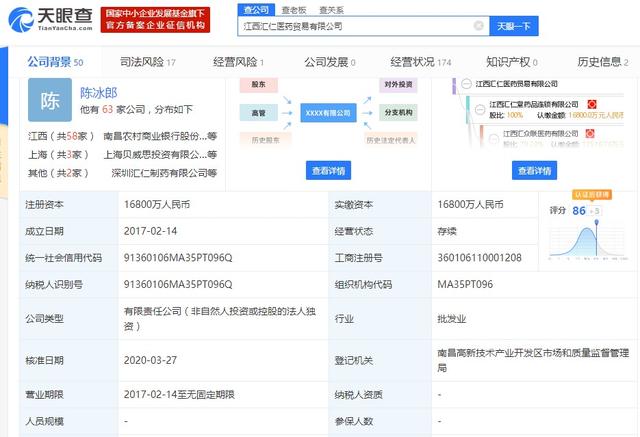640x437 pixels.
Task: Click the 经营状态 value 存续
Action: [x=447, y=231]
